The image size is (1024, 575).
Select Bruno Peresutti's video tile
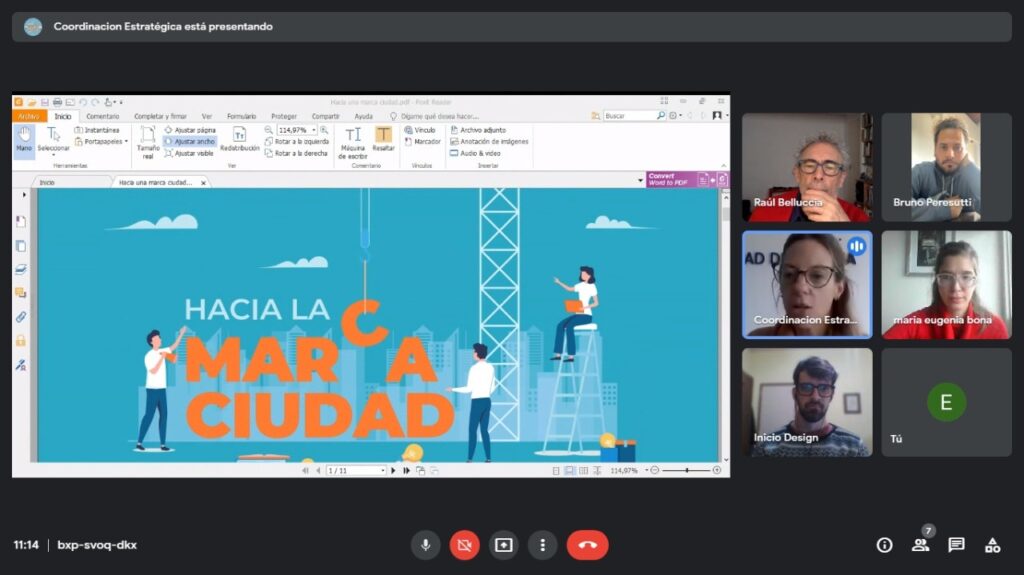(946, 167)
